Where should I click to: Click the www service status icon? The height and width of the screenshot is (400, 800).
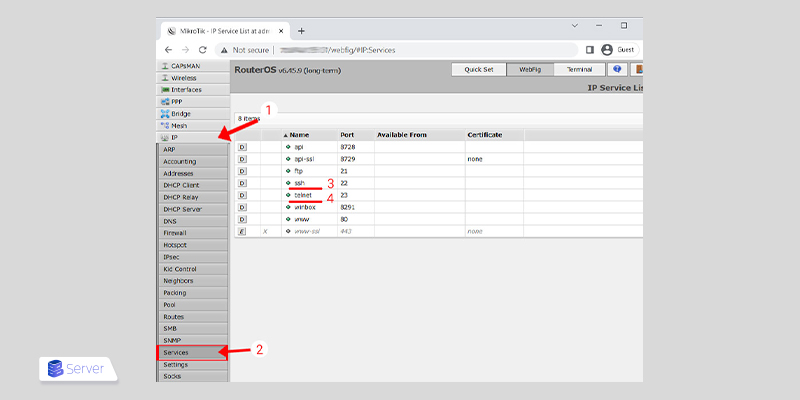click(288, 219)
